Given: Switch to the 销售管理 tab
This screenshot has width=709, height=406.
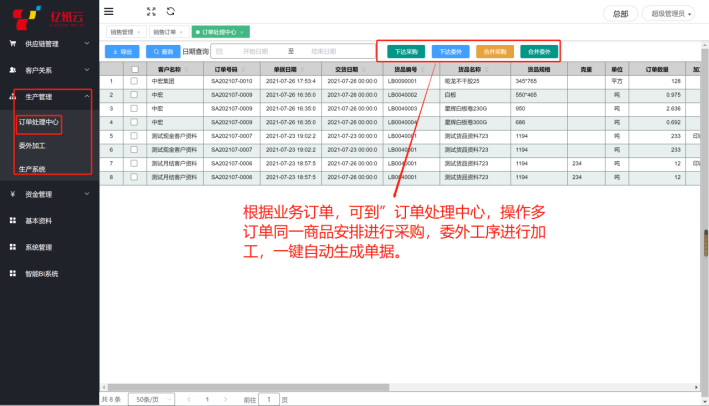Looking at the screenshot, I should (122, 32).
